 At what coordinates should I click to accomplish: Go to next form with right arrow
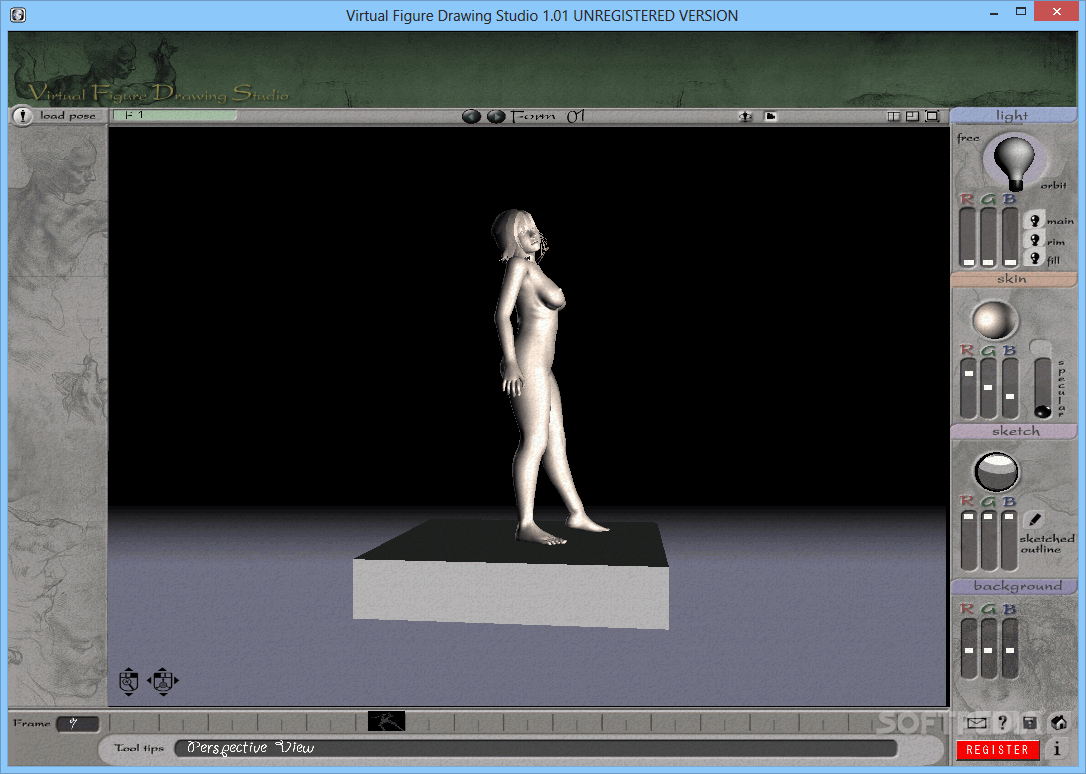click(496, 116)
